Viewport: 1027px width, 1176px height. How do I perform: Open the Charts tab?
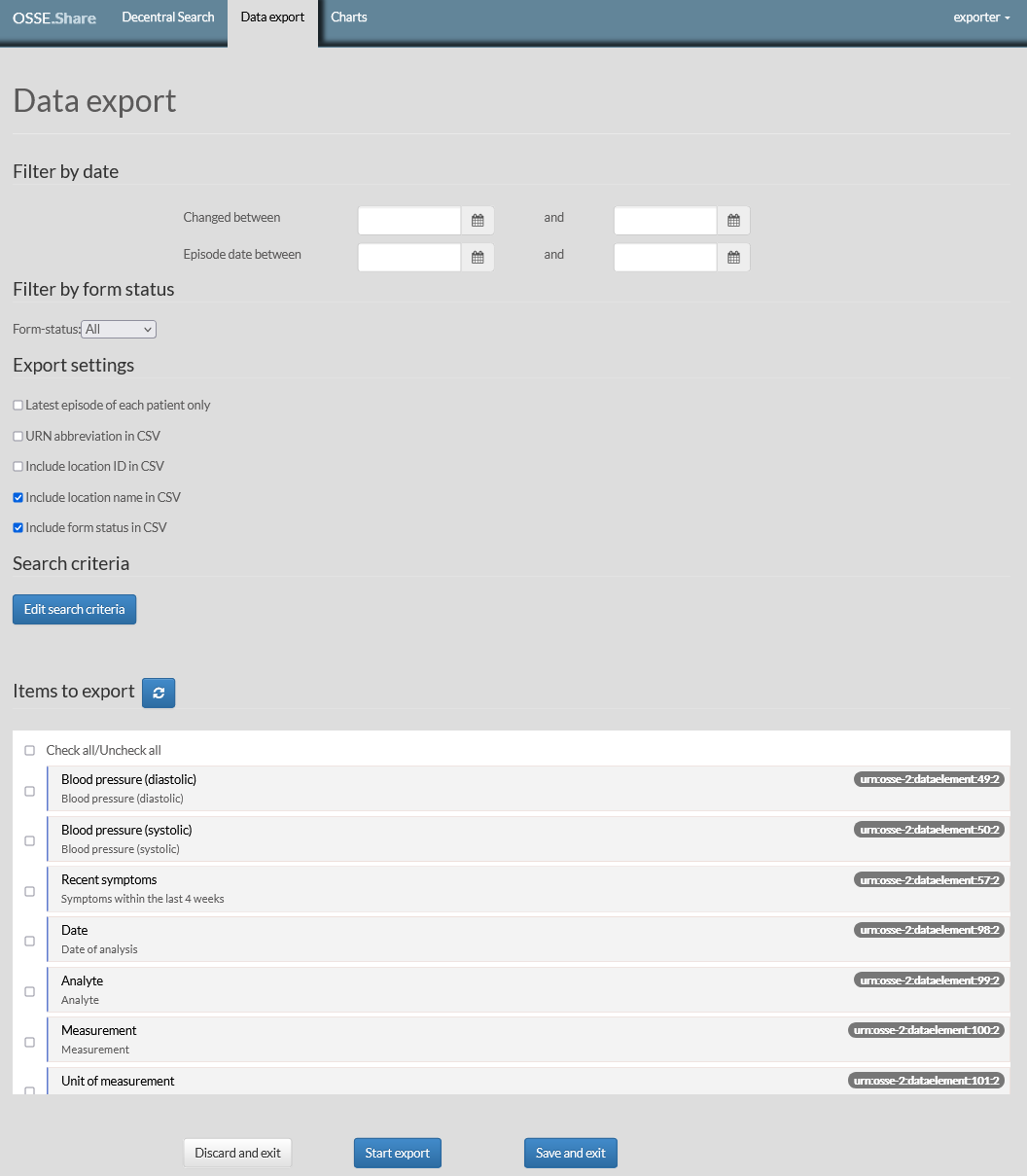[x=349, y=18]
